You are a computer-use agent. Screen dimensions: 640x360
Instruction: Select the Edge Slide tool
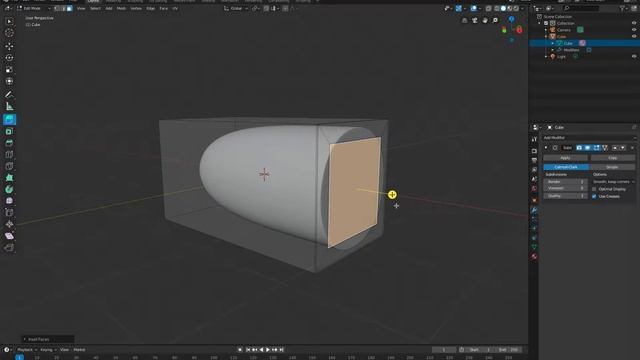[9, 213]
